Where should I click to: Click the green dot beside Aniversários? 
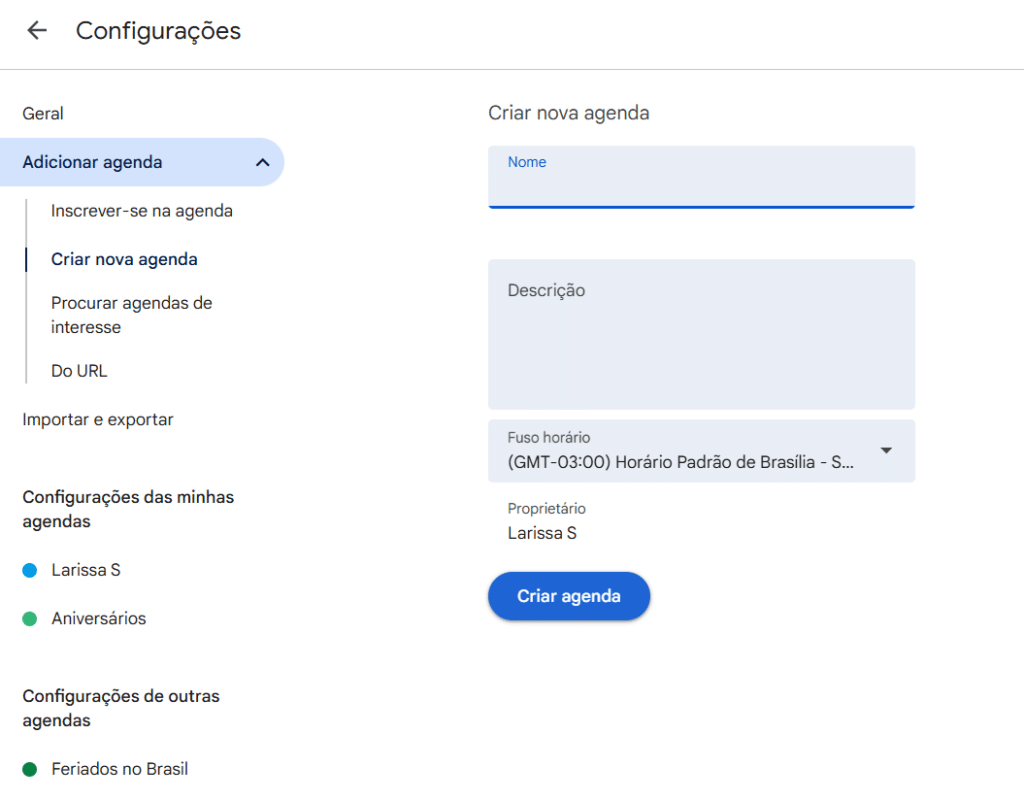[x=30, y=619]
